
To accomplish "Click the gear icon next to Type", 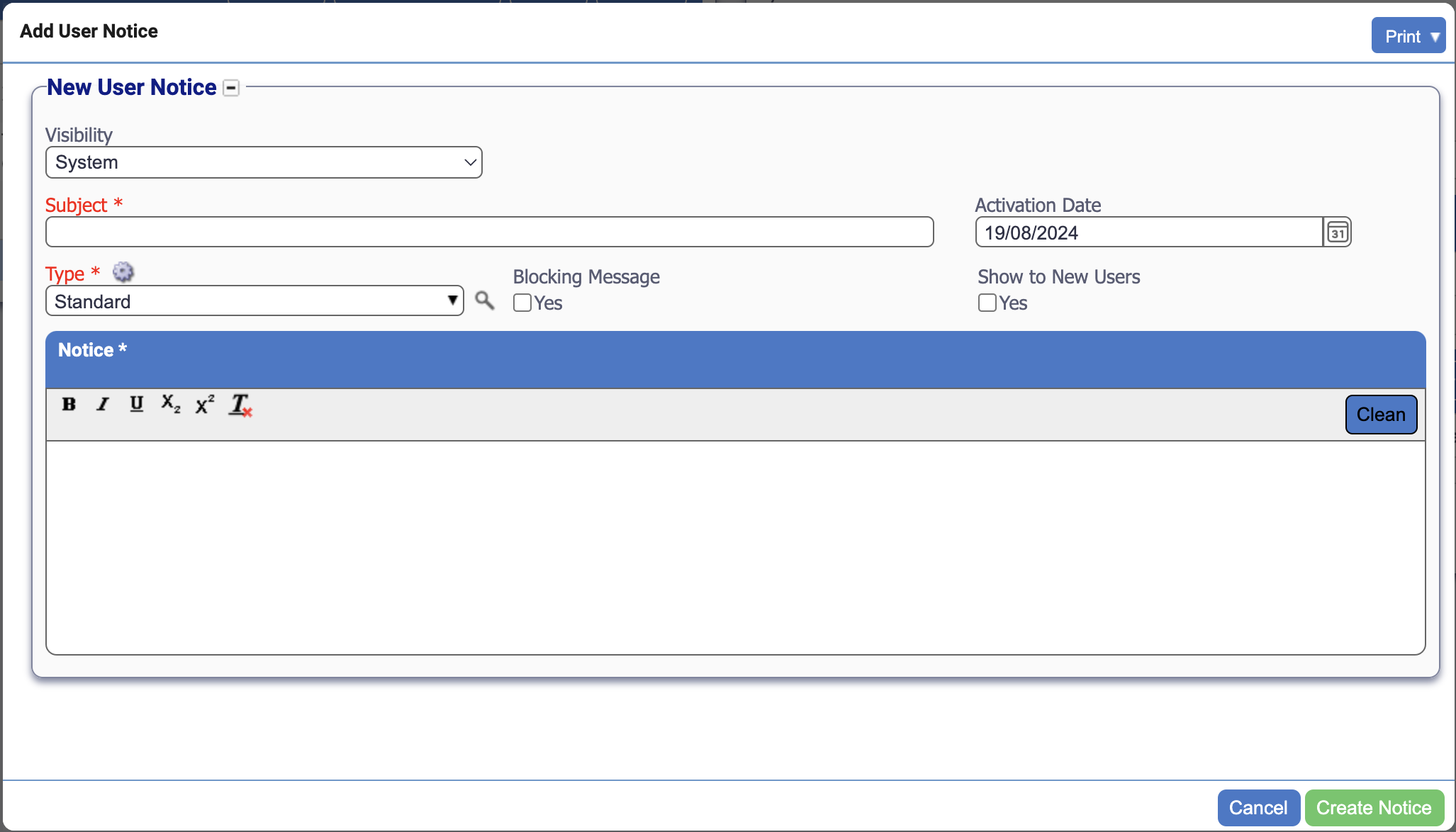I will pyautogui.click(x=123, y=272).
